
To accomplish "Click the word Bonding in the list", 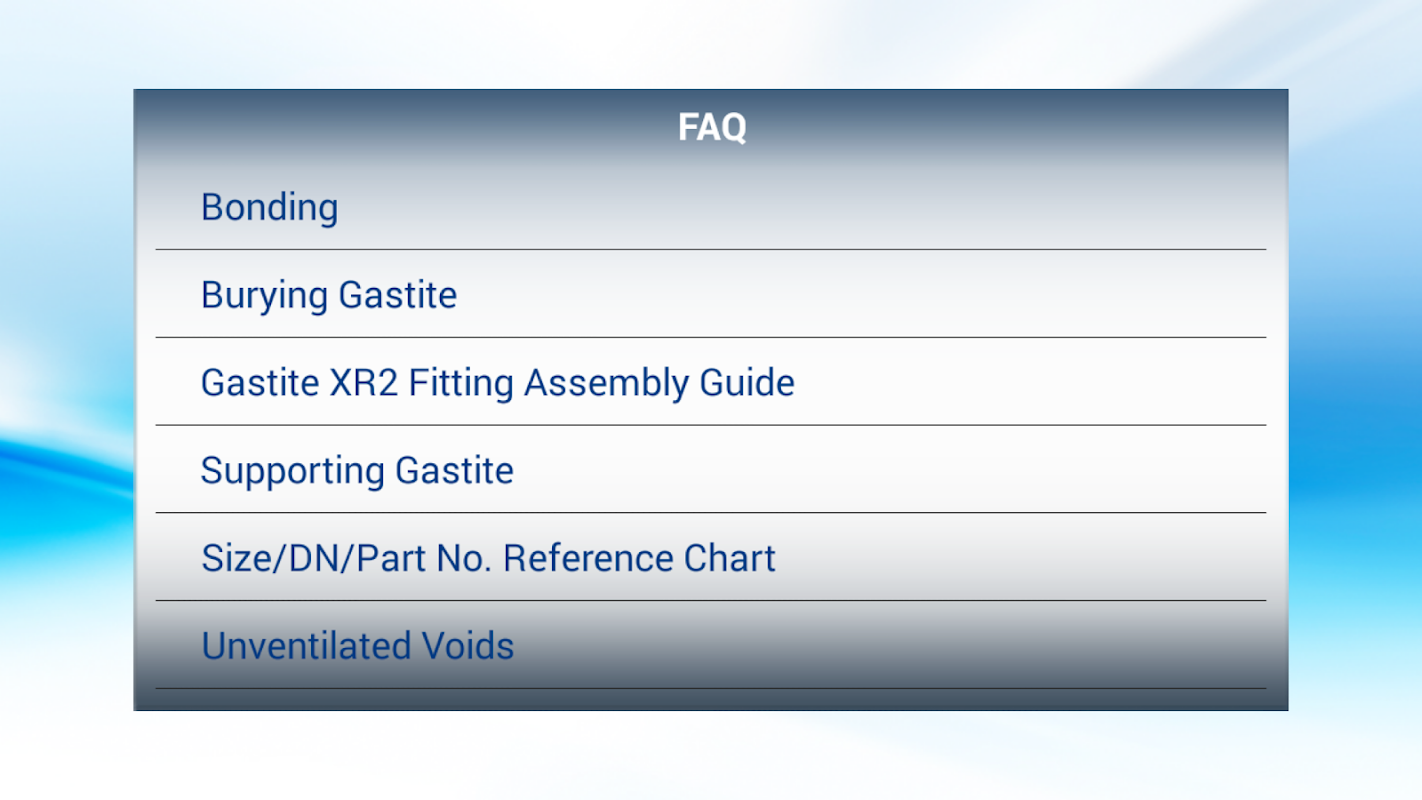I will pos(270,208).
